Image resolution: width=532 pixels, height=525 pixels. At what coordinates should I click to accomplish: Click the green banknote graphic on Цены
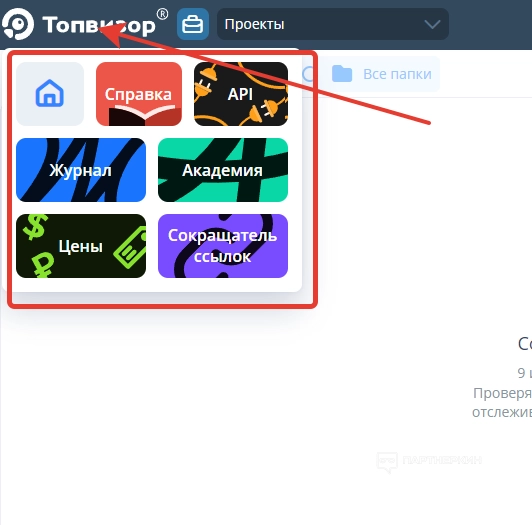[130, 247]
